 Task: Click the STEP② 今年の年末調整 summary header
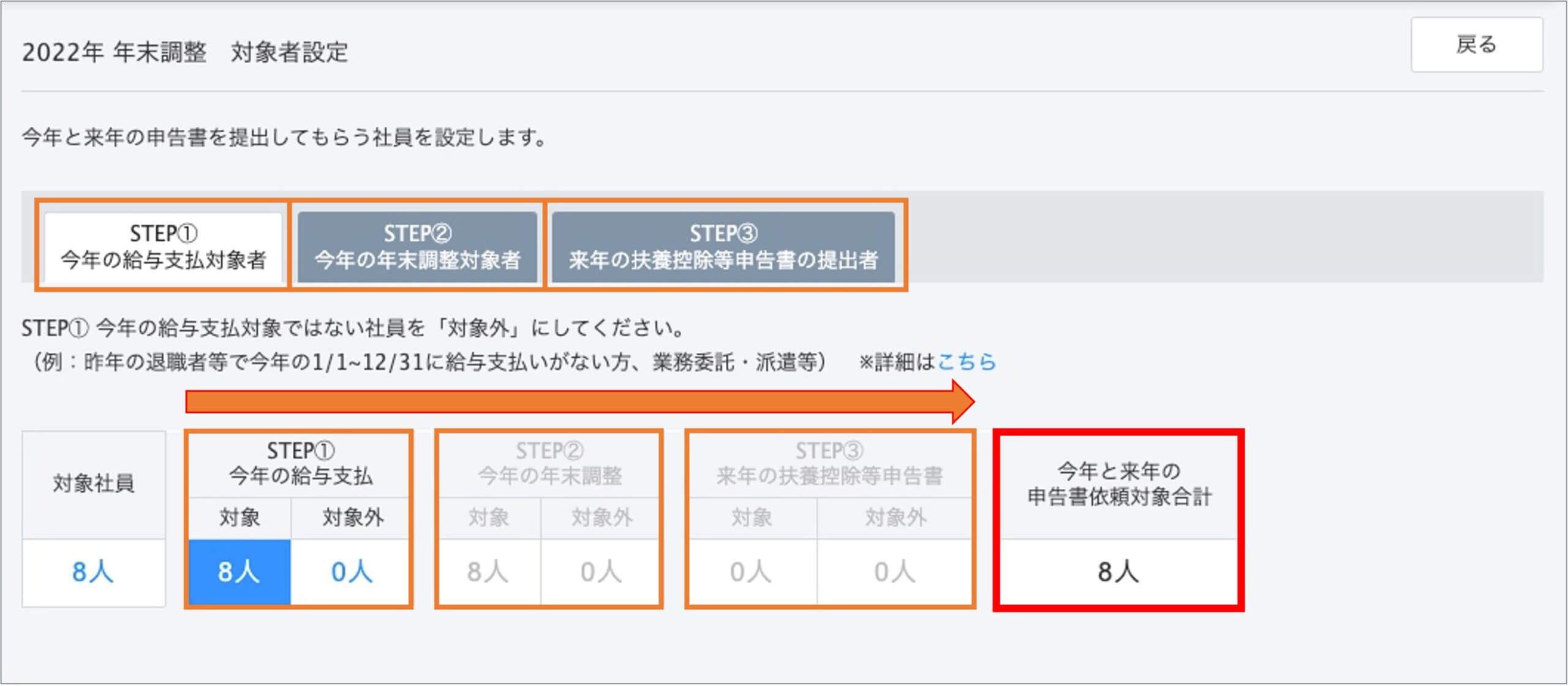click(549, 464)
